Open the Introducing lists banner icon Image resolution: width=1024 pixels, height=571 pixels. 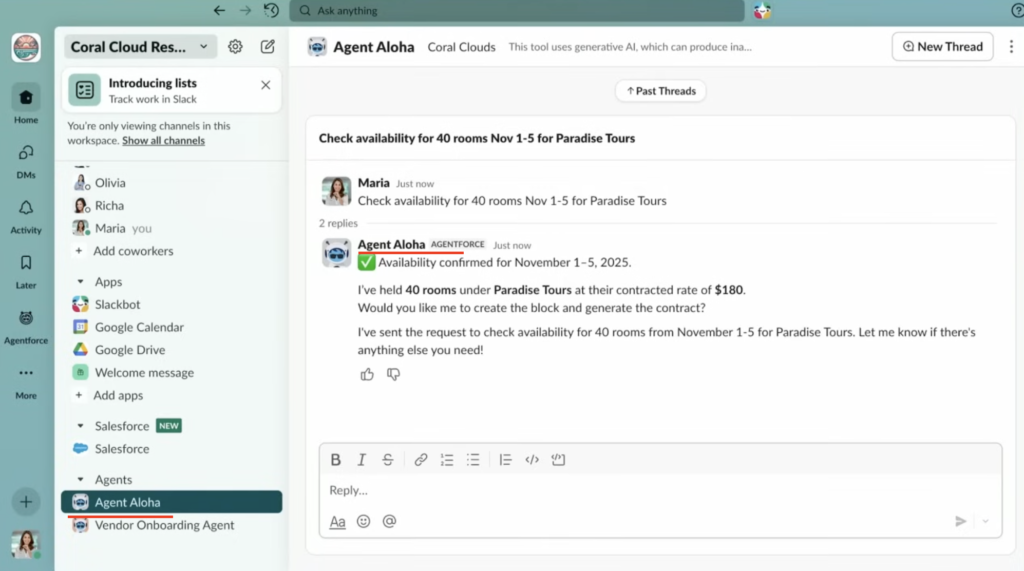coord(85,90)
